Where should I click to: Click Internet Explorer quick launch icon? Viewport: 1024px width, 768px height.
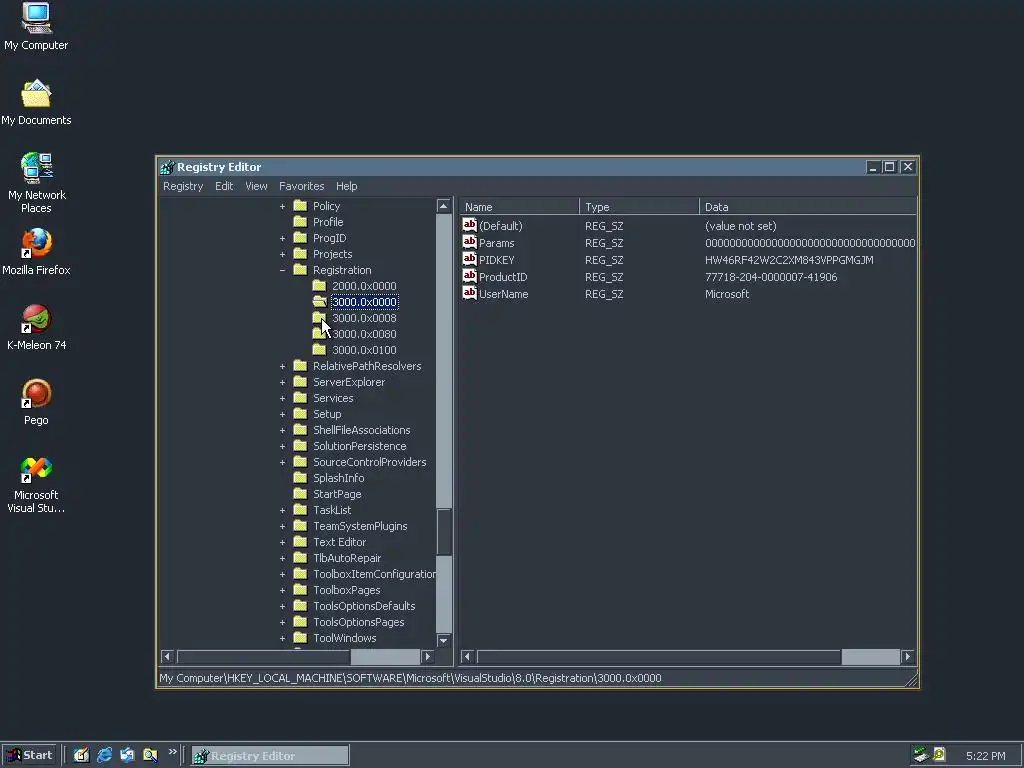104,756
